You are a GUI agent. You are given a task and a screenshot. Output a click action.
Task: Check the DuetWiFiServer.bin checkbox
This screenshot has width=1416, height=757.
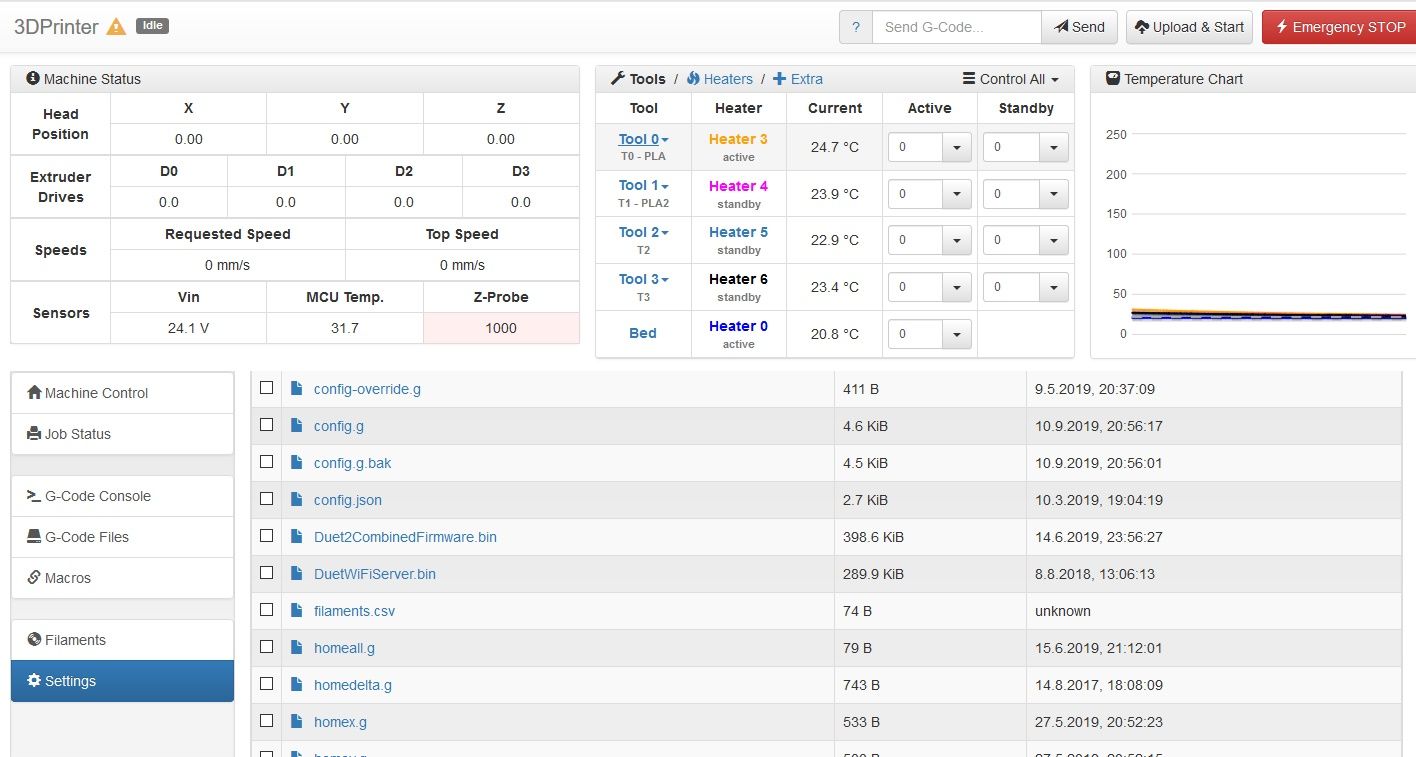coord(266,572)
